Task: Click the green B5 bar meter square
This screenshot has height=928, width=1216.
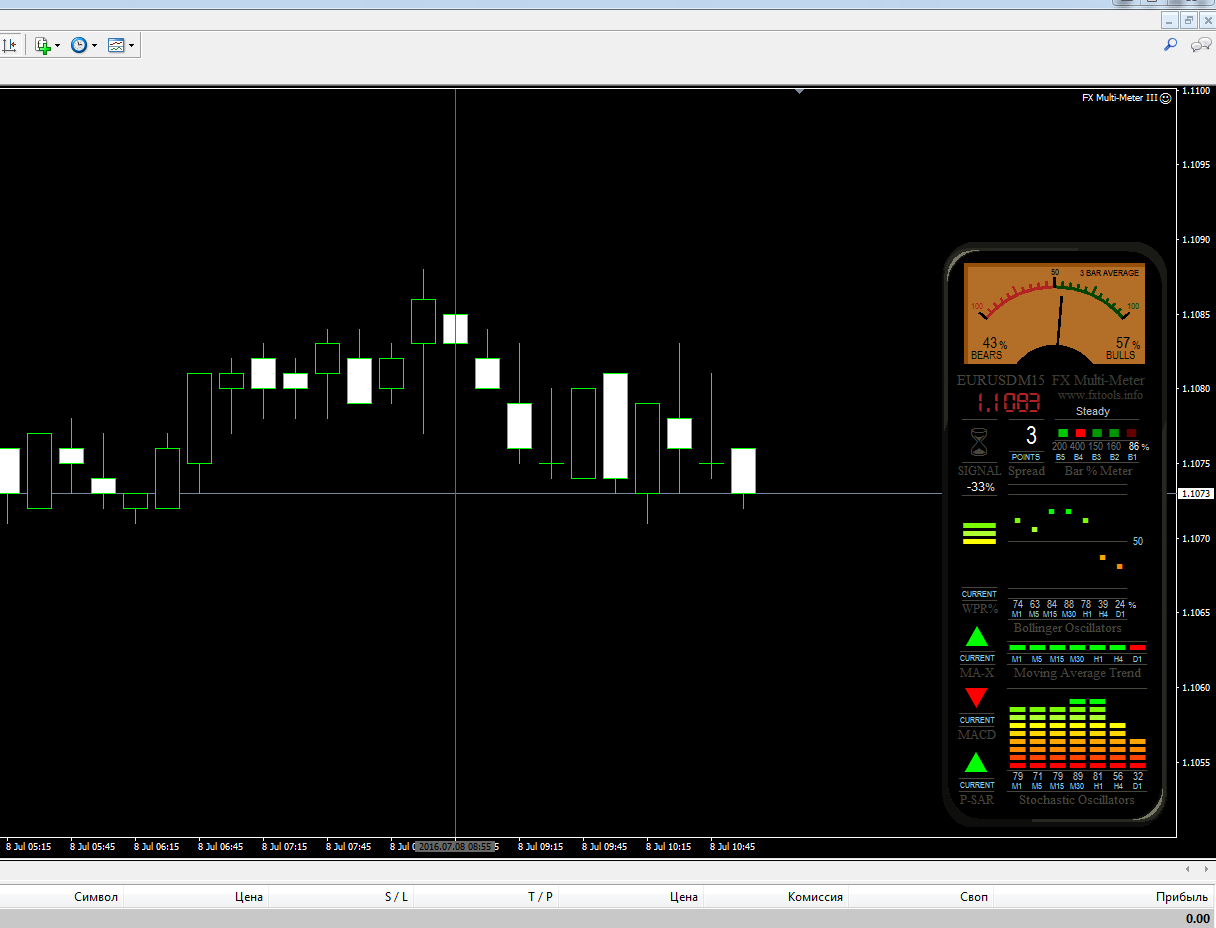Action: 1062,433
